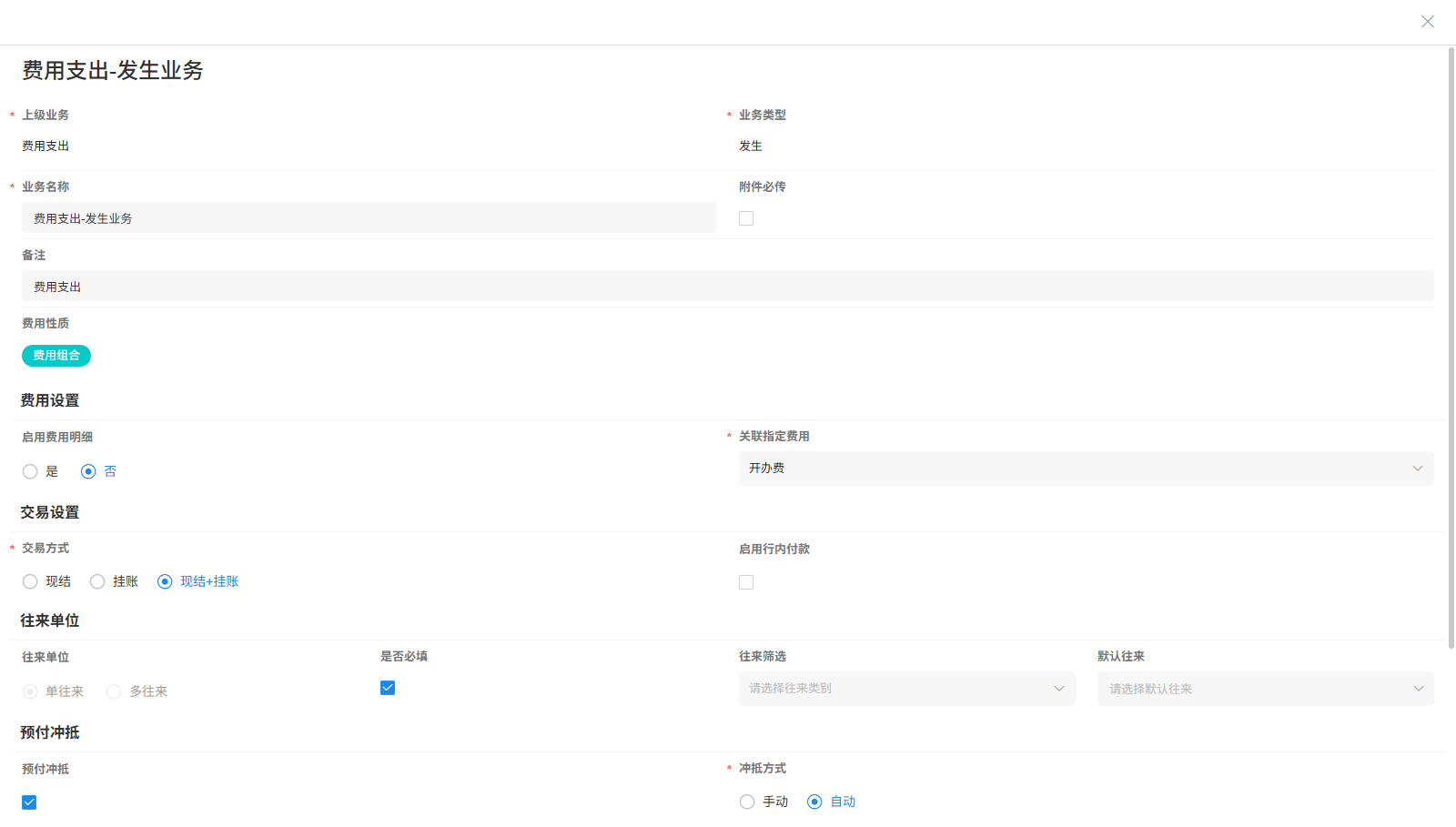This screenshot has height=827, width=1456.
Task: Click the vertical scrollbar on the right
Action: coord(1451,346)
